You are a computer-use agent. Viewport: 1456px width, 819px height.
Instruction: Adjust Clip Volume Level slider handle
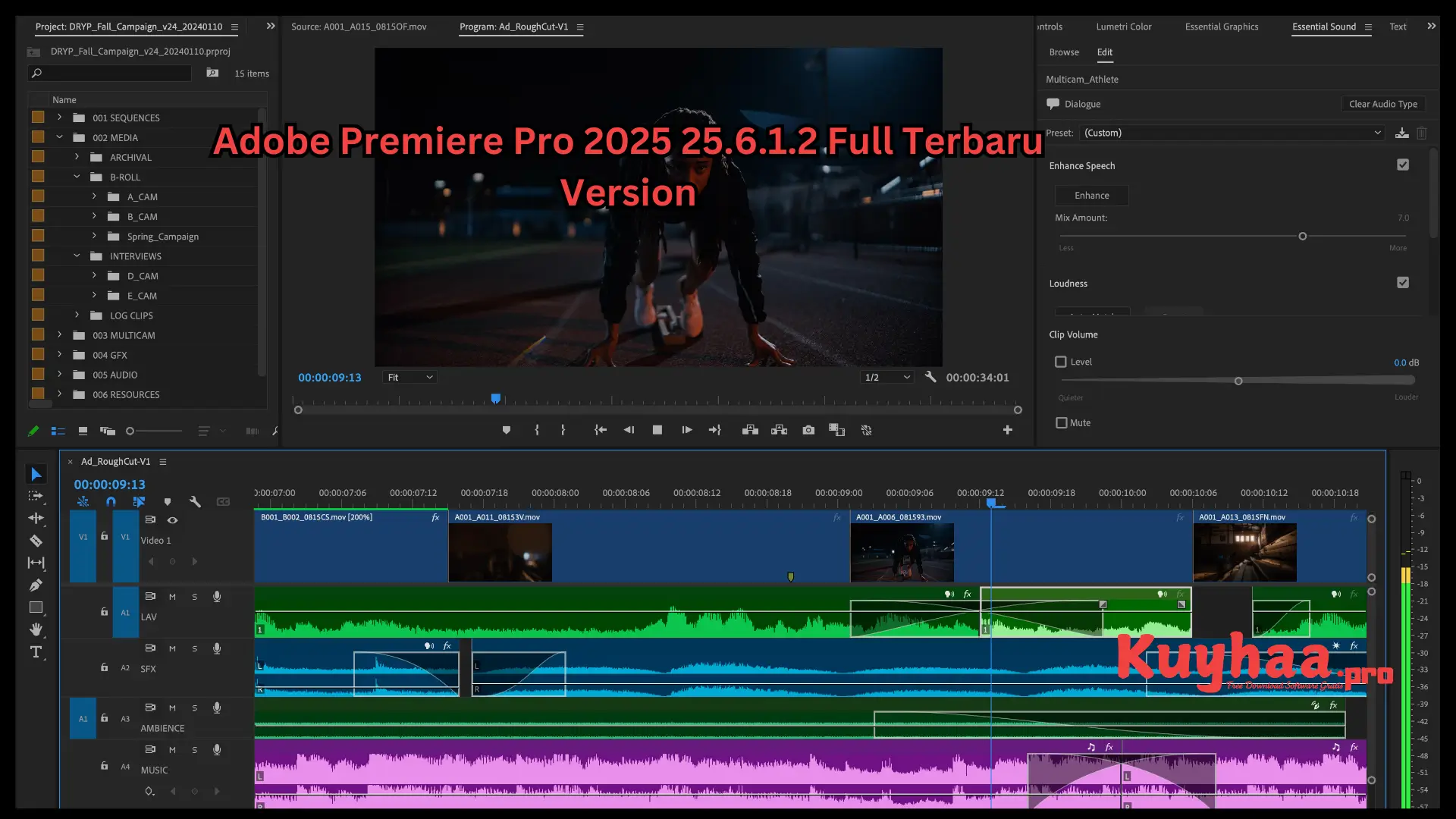[x=1238, y=381]
